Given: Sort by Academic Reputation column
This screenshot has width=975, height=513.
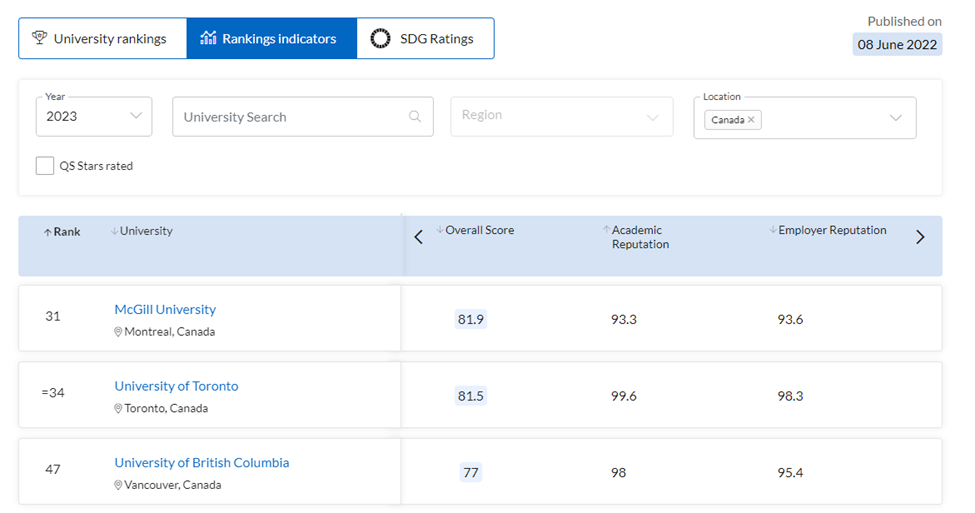Looking at the screenshot, I should [x=636, y=237].
